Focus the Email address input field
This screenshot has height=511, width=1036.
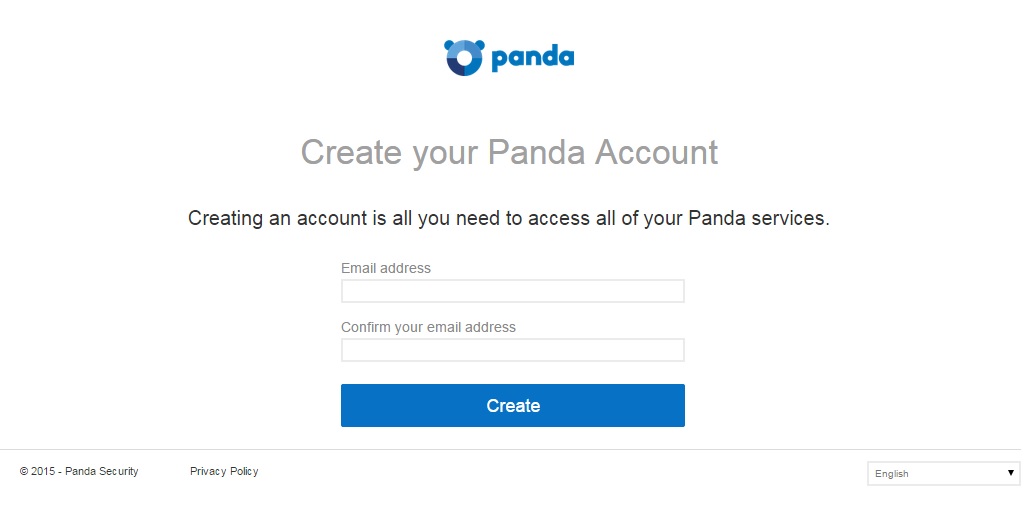click(x=512, y=291)
